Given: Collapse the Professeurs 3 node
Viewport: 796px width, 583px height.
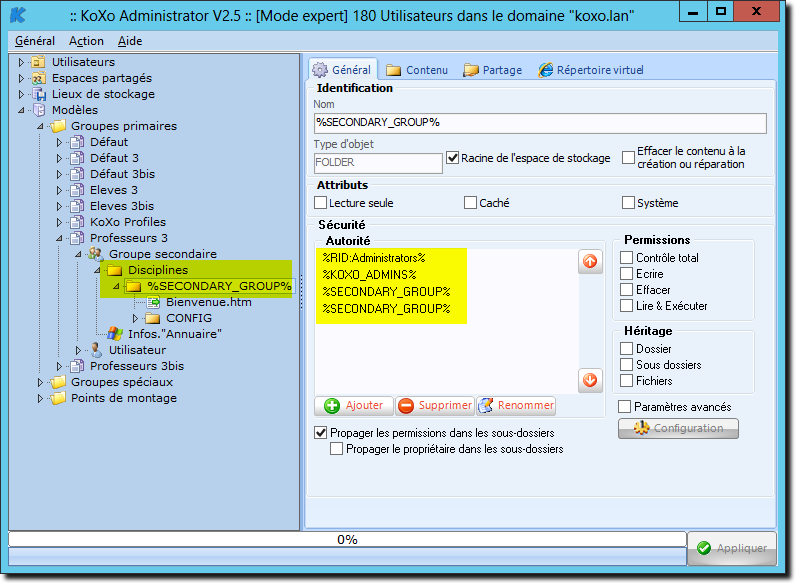Looking at the screenshot, I should pyautogui.click(x=59, y=238).
